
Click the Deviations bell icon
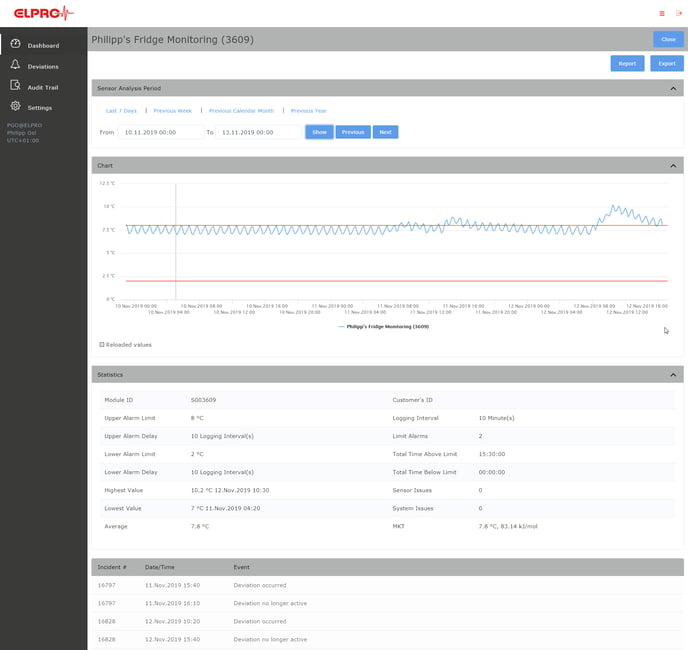pyautogui.click(x=15, y=65)
